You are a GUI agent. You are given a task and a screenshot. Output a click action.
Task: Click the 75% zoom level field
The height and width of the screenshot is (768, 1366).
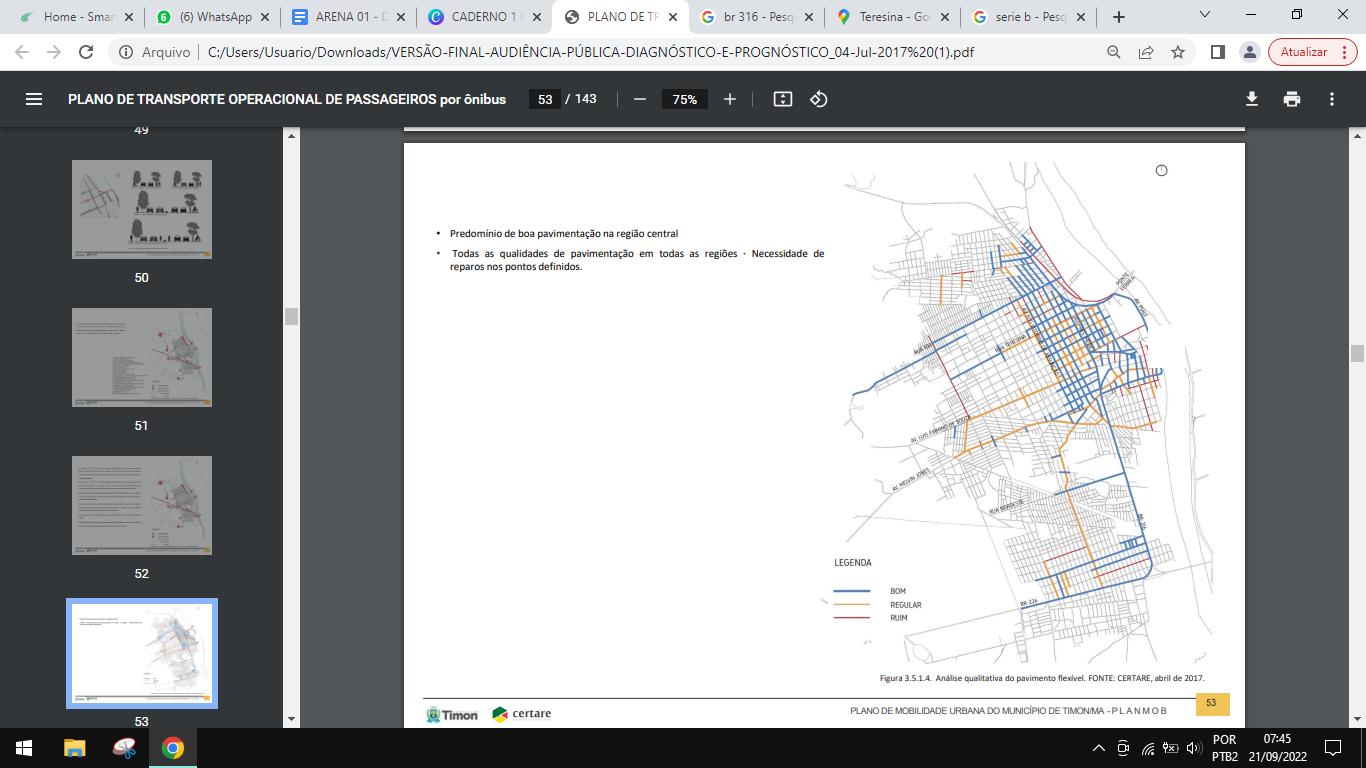click(x=684, y=99)
